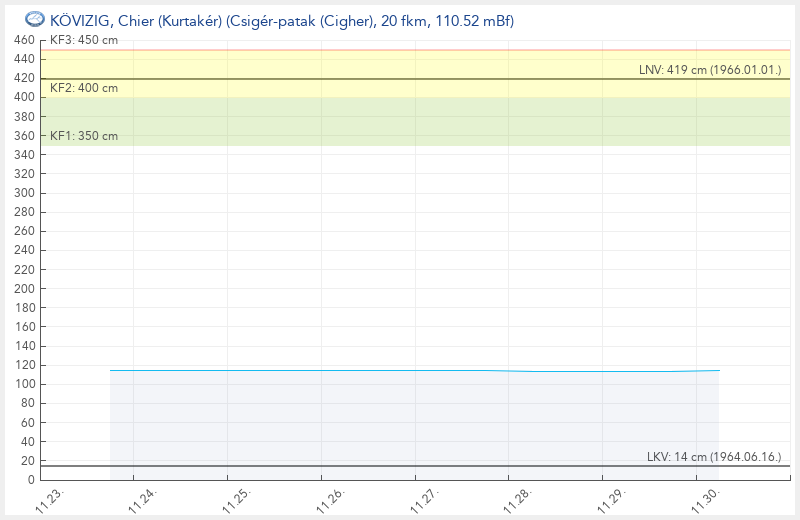This screenshot has width=800, height=520.
Task: Click the blue water level line
Action: point(400,371)
